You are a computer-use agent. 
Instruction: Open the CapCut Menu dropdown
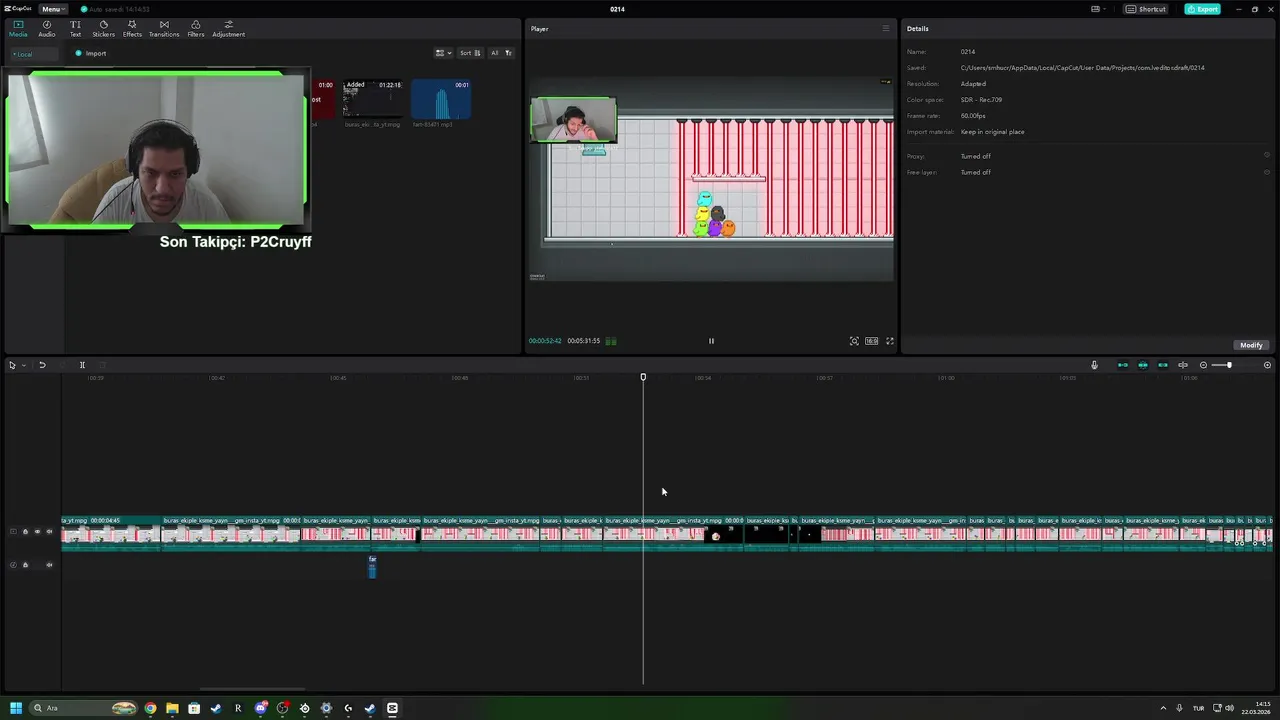51,9
